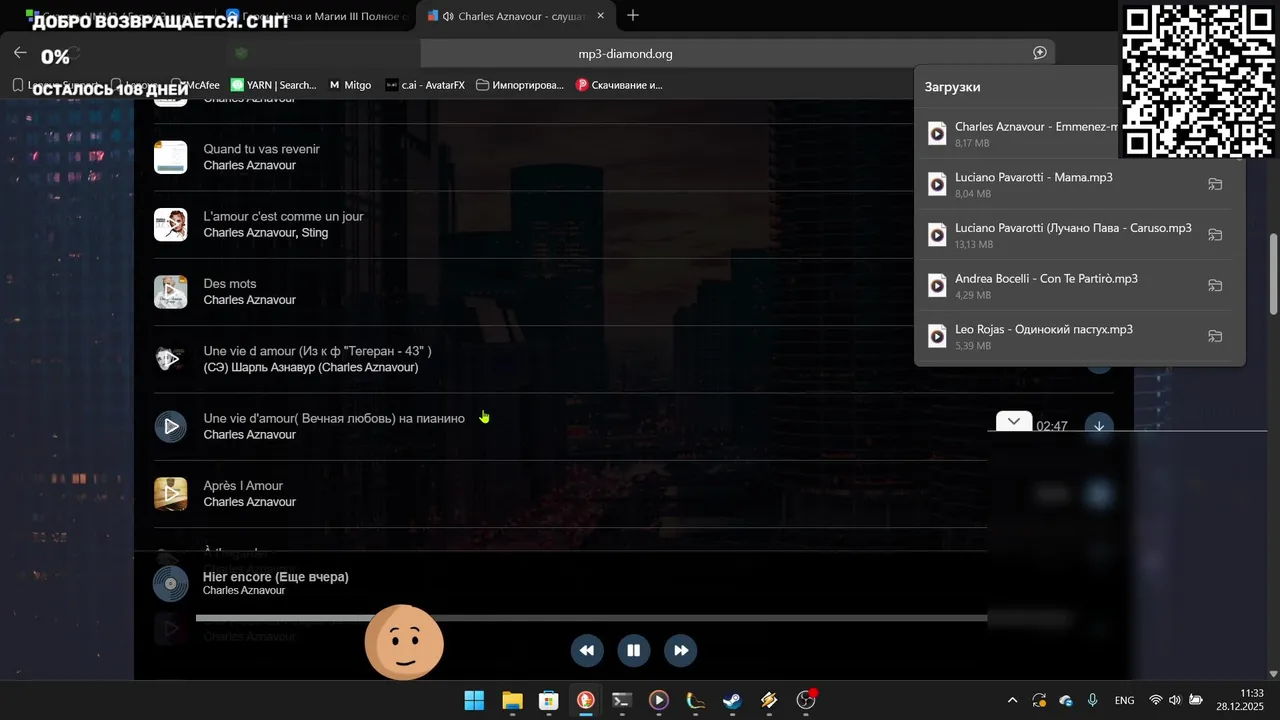1280x720 pixels.
Task: Switch the ENG input language
Action: coord(1124,700)
